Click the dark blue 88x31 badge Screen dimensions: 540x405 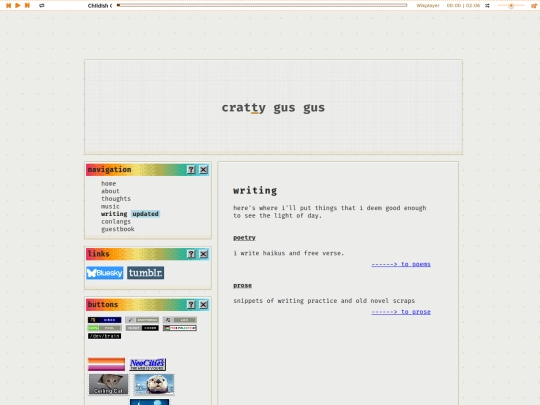[x=104, y=320]
